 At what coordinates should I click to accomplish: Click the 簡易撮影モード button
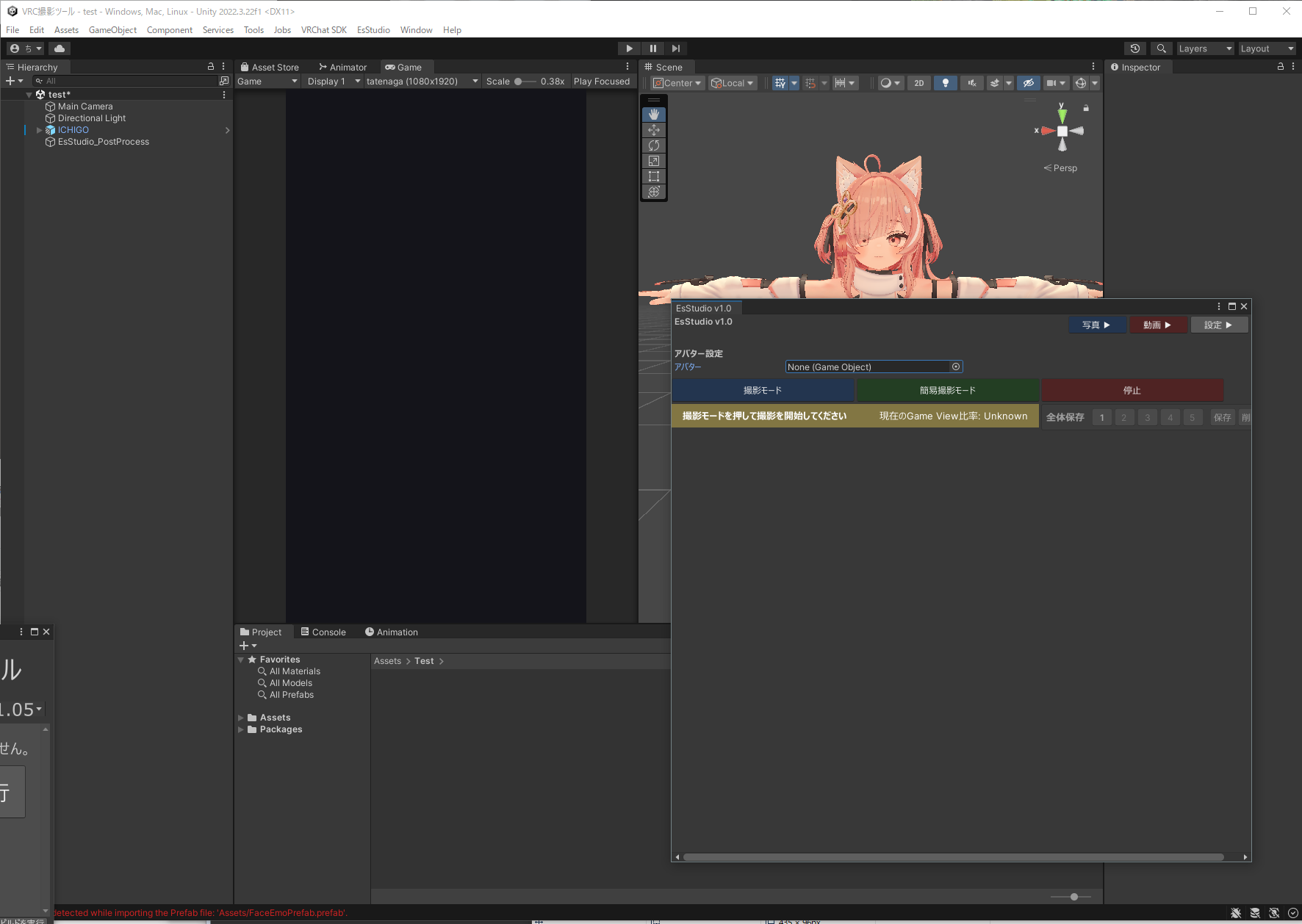pyautogui.click(x=948, y=391)
